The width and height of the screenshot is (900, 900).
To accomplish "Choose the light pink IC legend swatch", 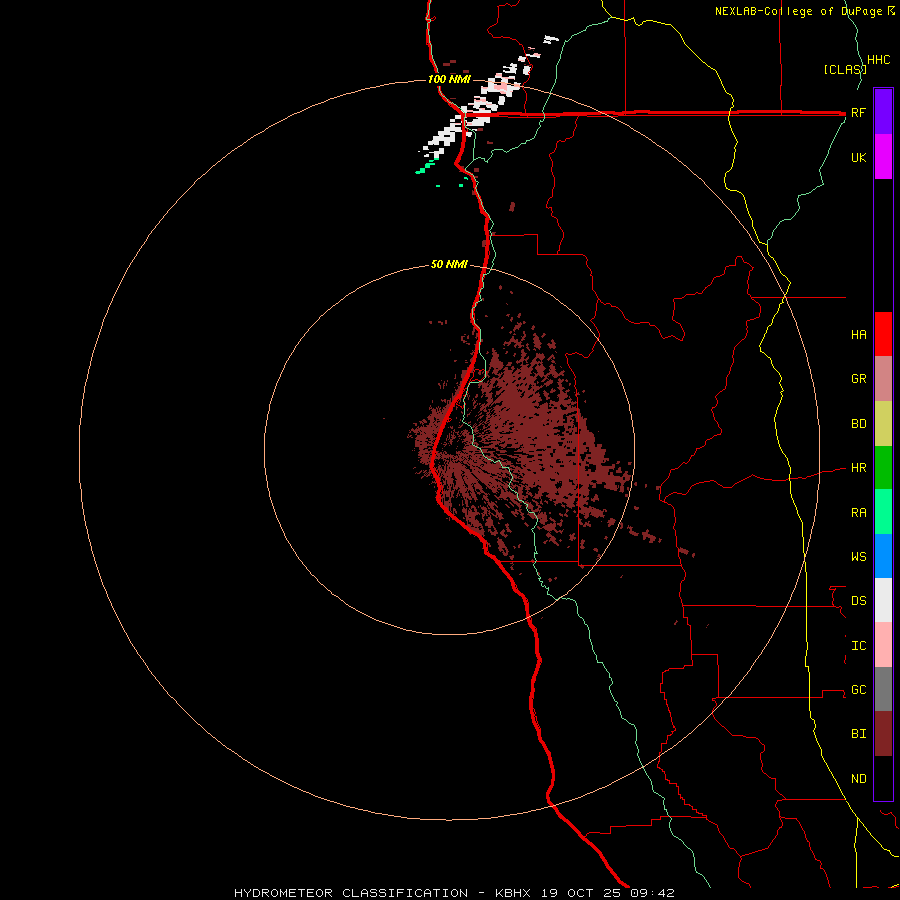I will pos(883,645).
